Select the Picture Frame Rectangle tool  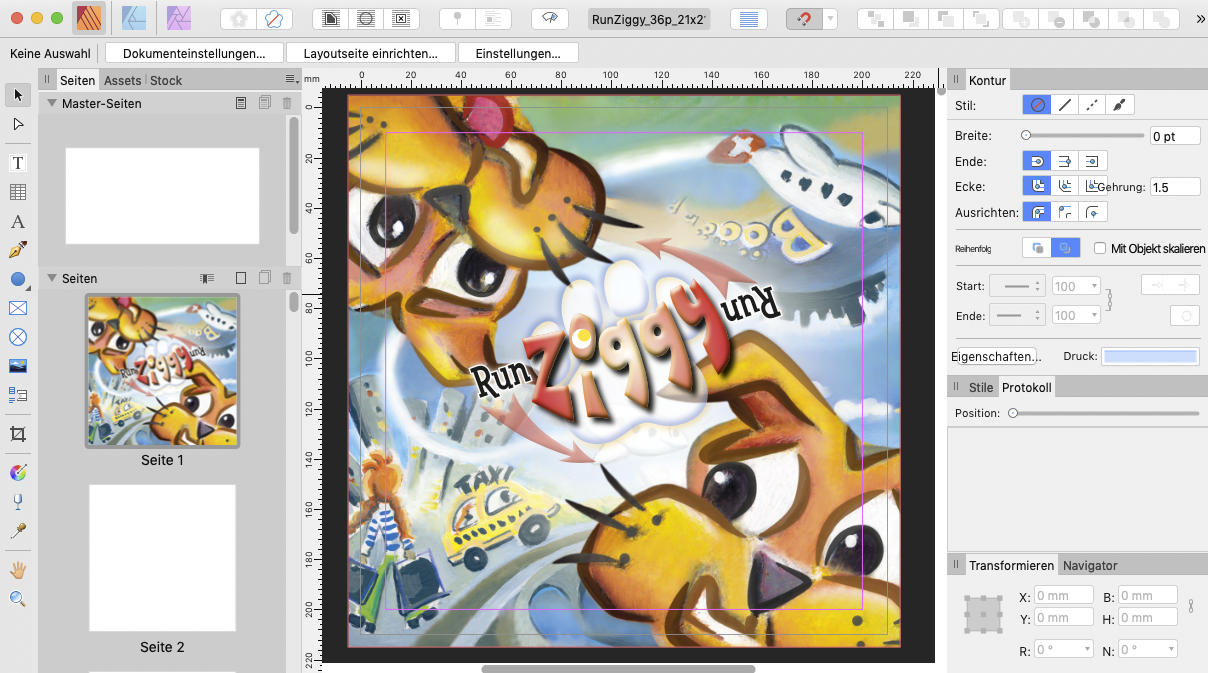(18, 308)
